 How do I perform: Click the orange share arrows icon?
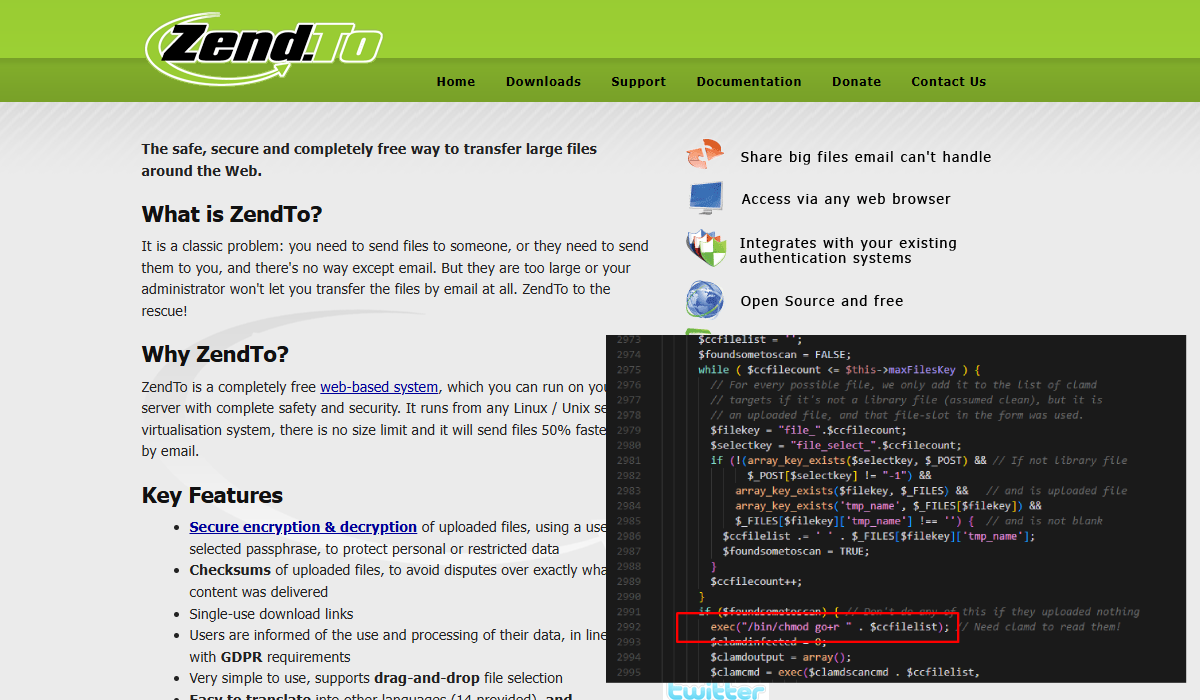(705, 156)
